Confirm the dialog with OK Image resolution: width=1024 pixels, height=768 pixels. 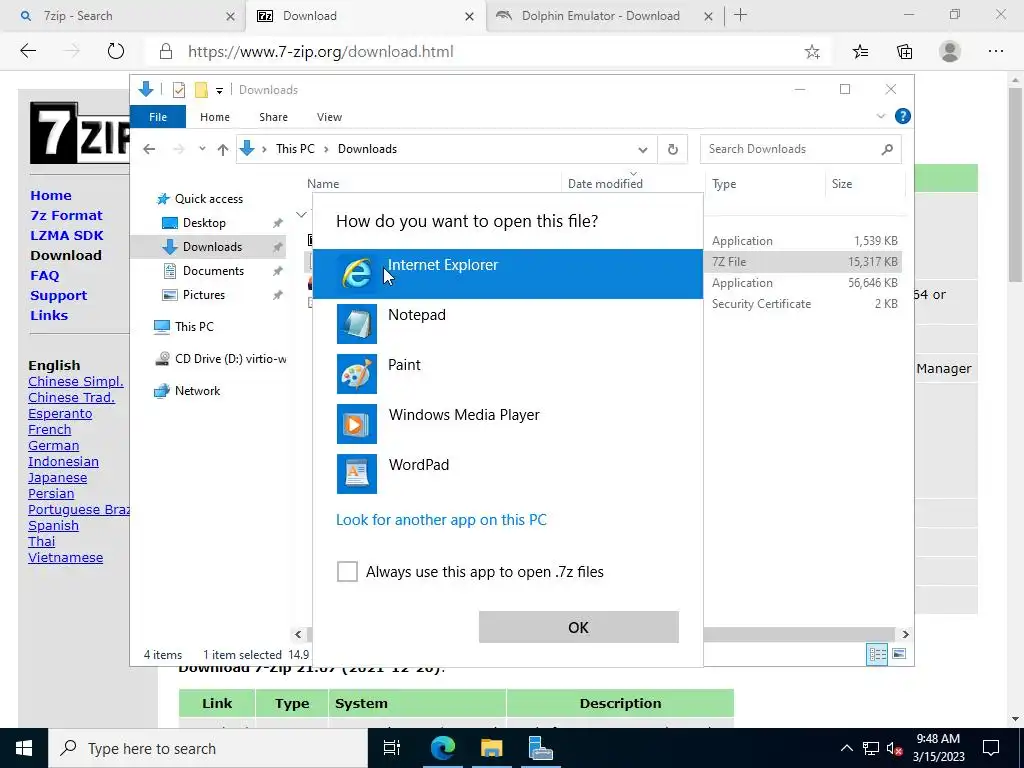point(579,627)
